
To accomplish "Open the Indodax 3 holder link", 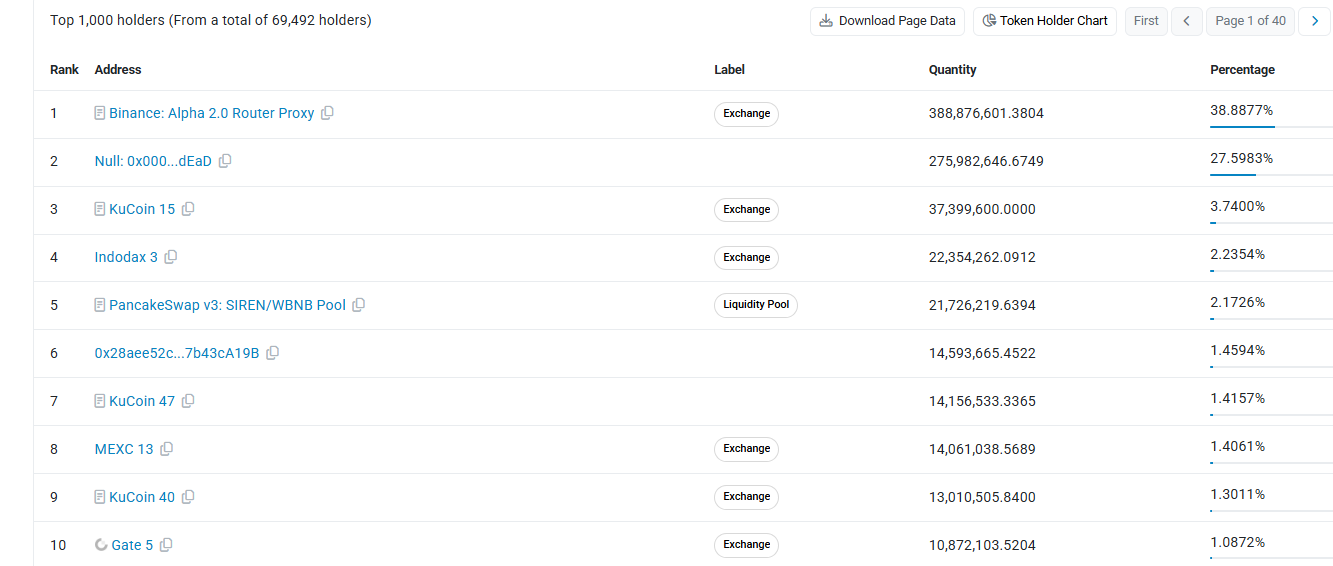I will (x=126, y=257).
